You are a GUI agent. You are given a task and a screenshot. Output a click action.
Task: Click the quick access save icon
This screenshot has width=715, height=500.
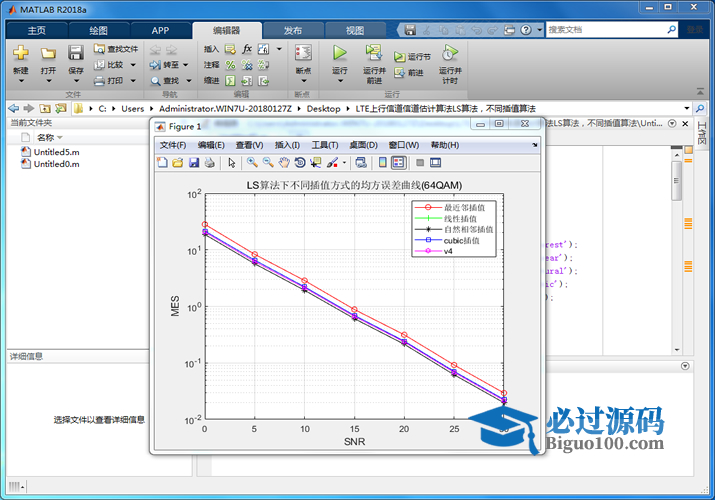tap(410, 30)
